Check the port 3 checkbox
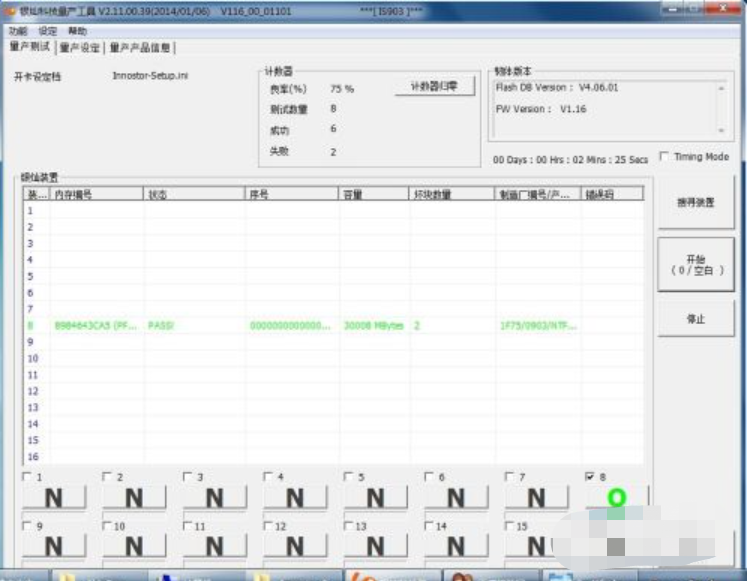747x581 pixels. [188, 476]
